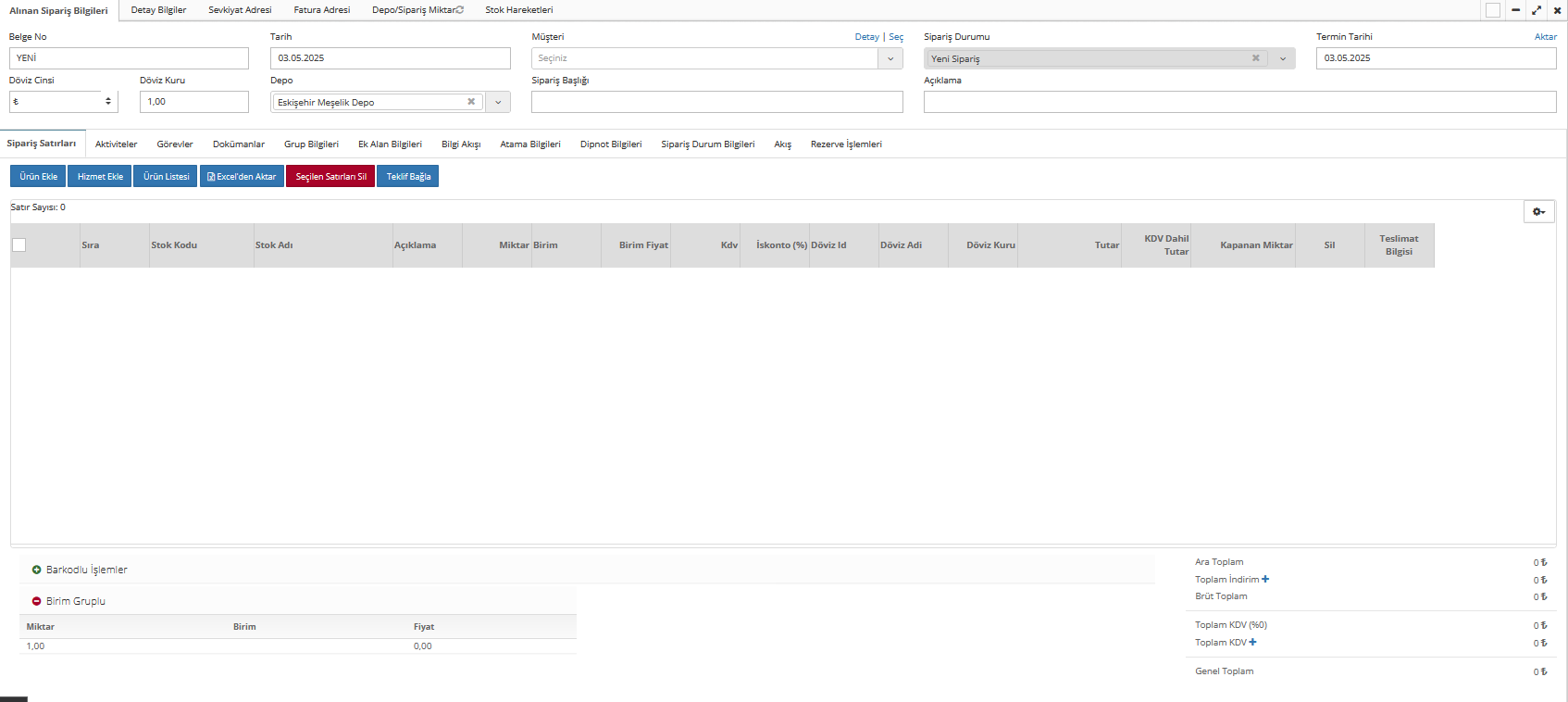The image size is (1568, 702).
Task: Click the Döviz Cinsi currency stepper
Action: 108,102
